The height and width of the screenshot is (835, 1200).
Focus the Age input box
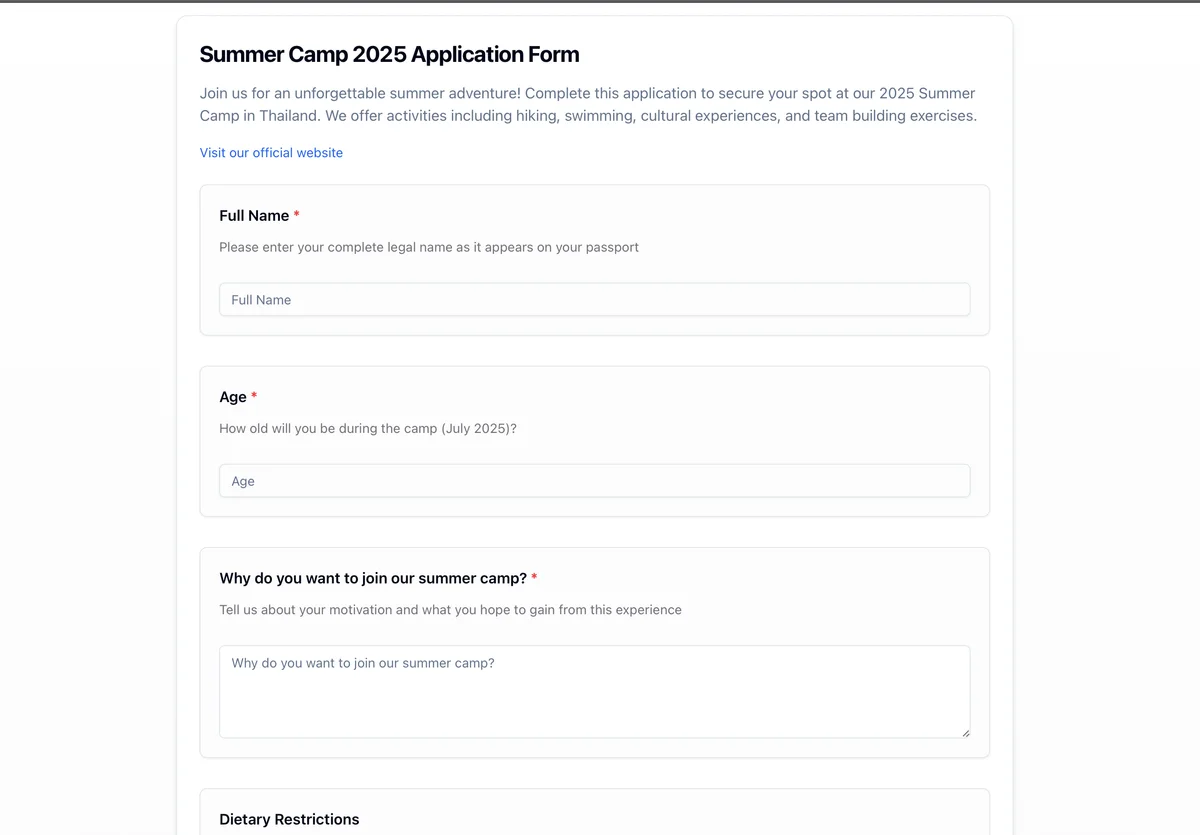click(594, 481)
